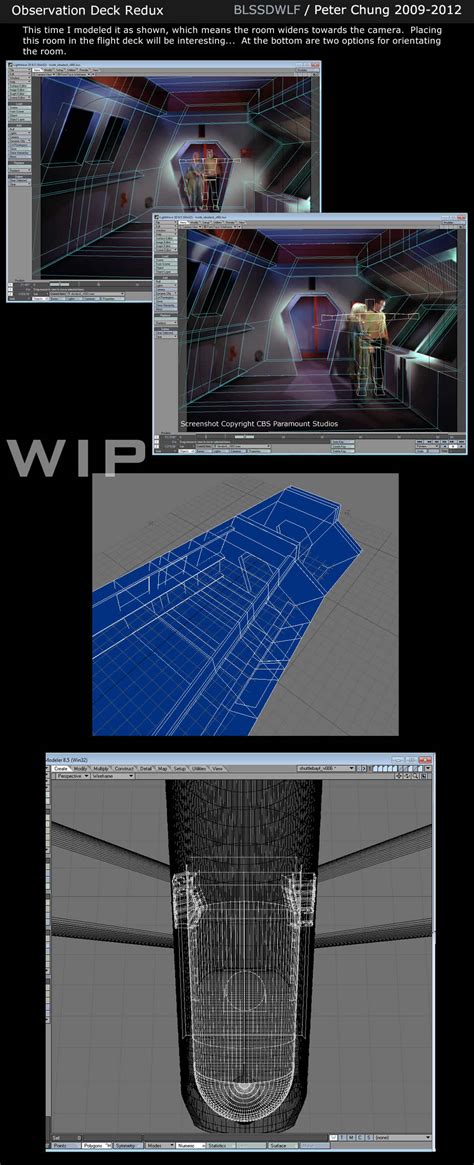The image size is (474, 1165).
Task: Select Polygons mode in Modeler
Action: (x=96, y=1145)
